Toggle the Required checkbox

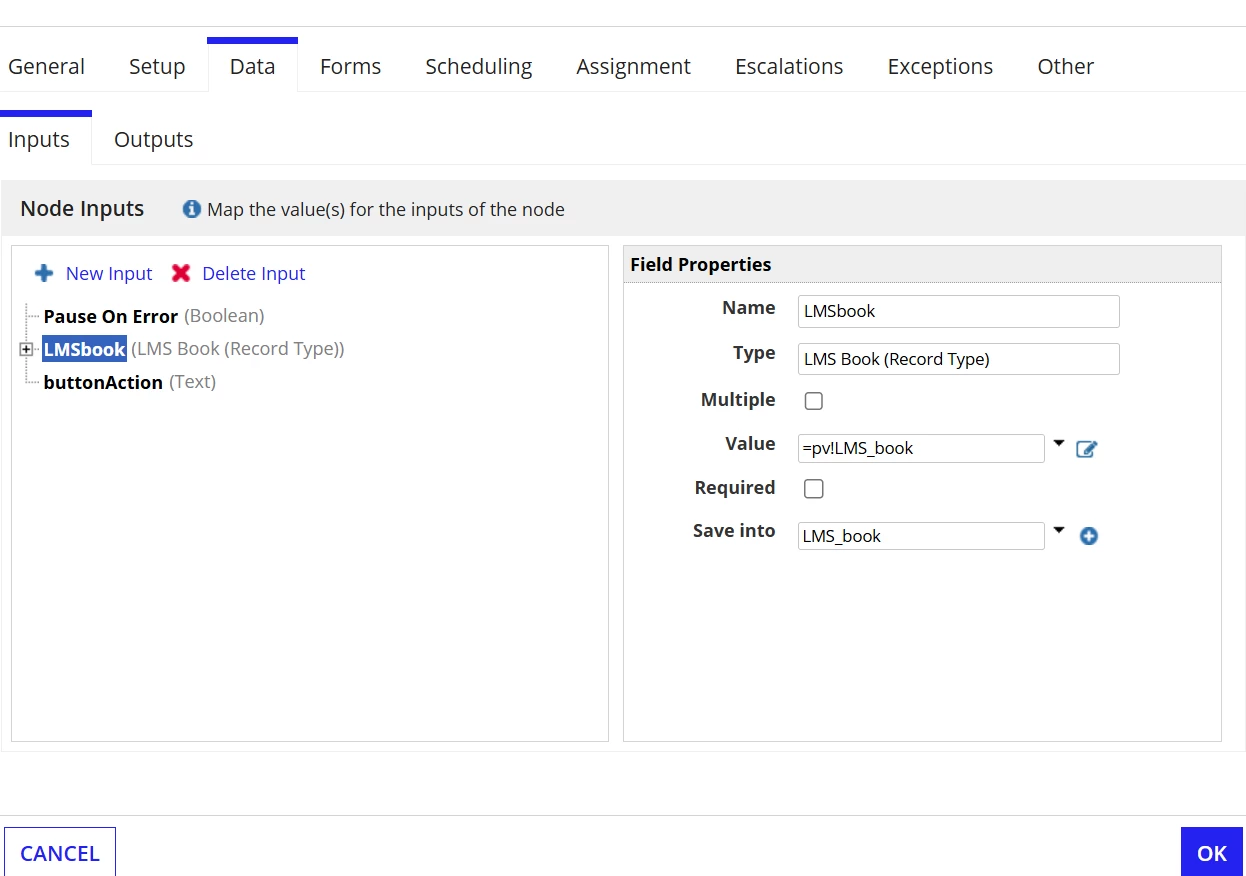click(814, 489)
